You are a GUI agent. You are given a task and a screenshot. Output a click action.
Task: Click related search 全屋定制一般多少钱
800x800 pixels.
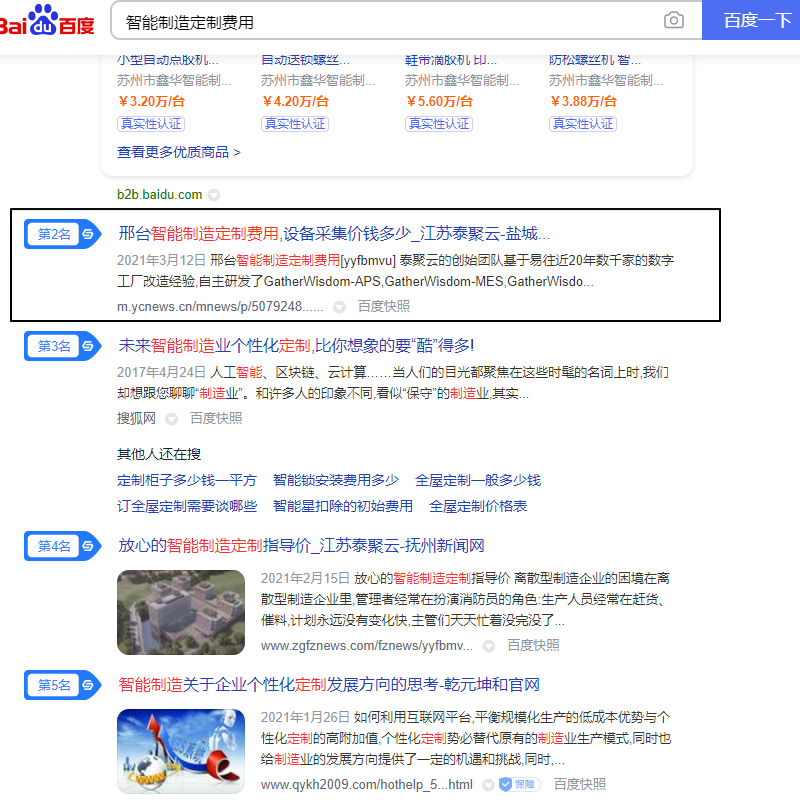478,481
